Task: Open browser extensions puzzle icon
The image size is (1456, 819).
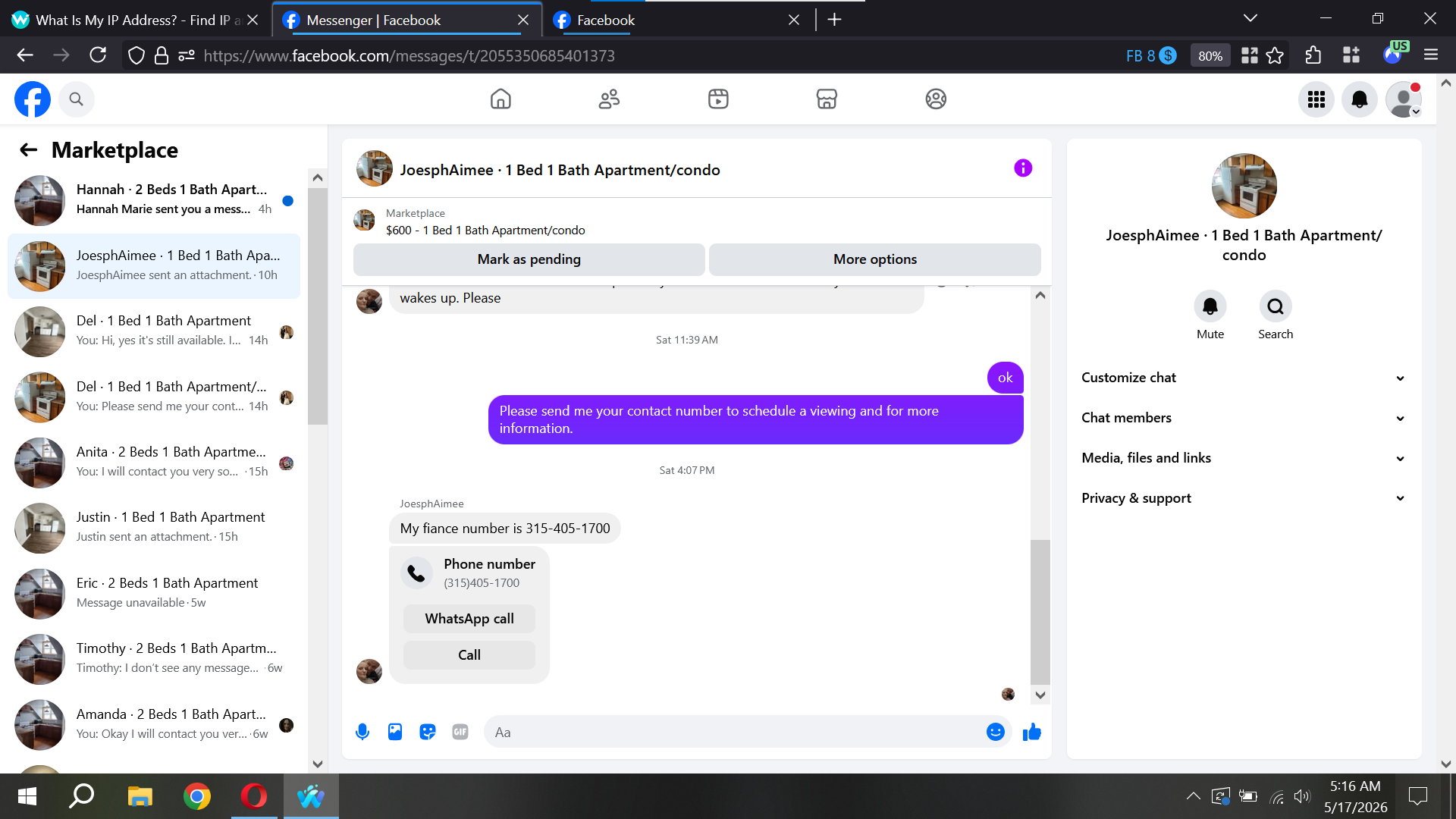Action: click(x=1313, y=55)
